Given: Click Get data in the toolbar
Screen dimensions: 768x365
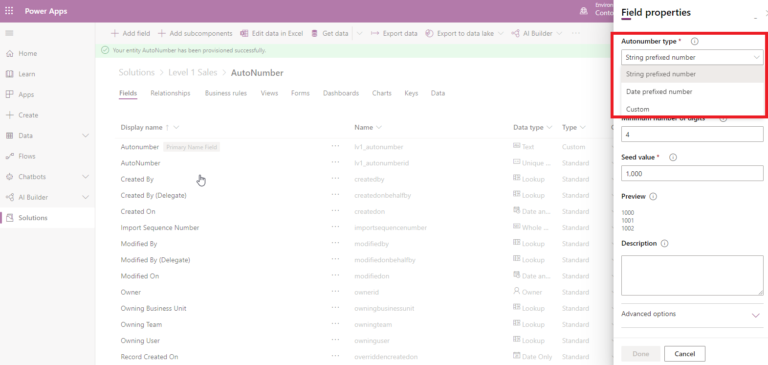Looking at the screenshot, I should 330,33.
